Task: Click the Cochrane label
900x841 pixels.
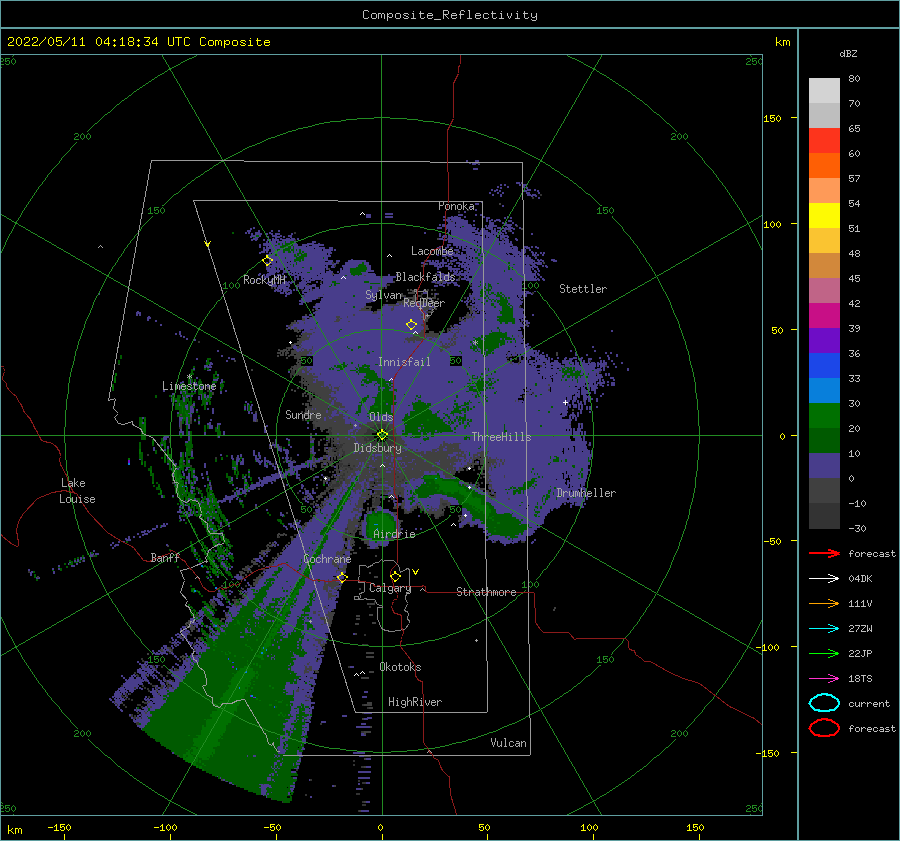Action: pyautogui.click(x=327, y=559)
